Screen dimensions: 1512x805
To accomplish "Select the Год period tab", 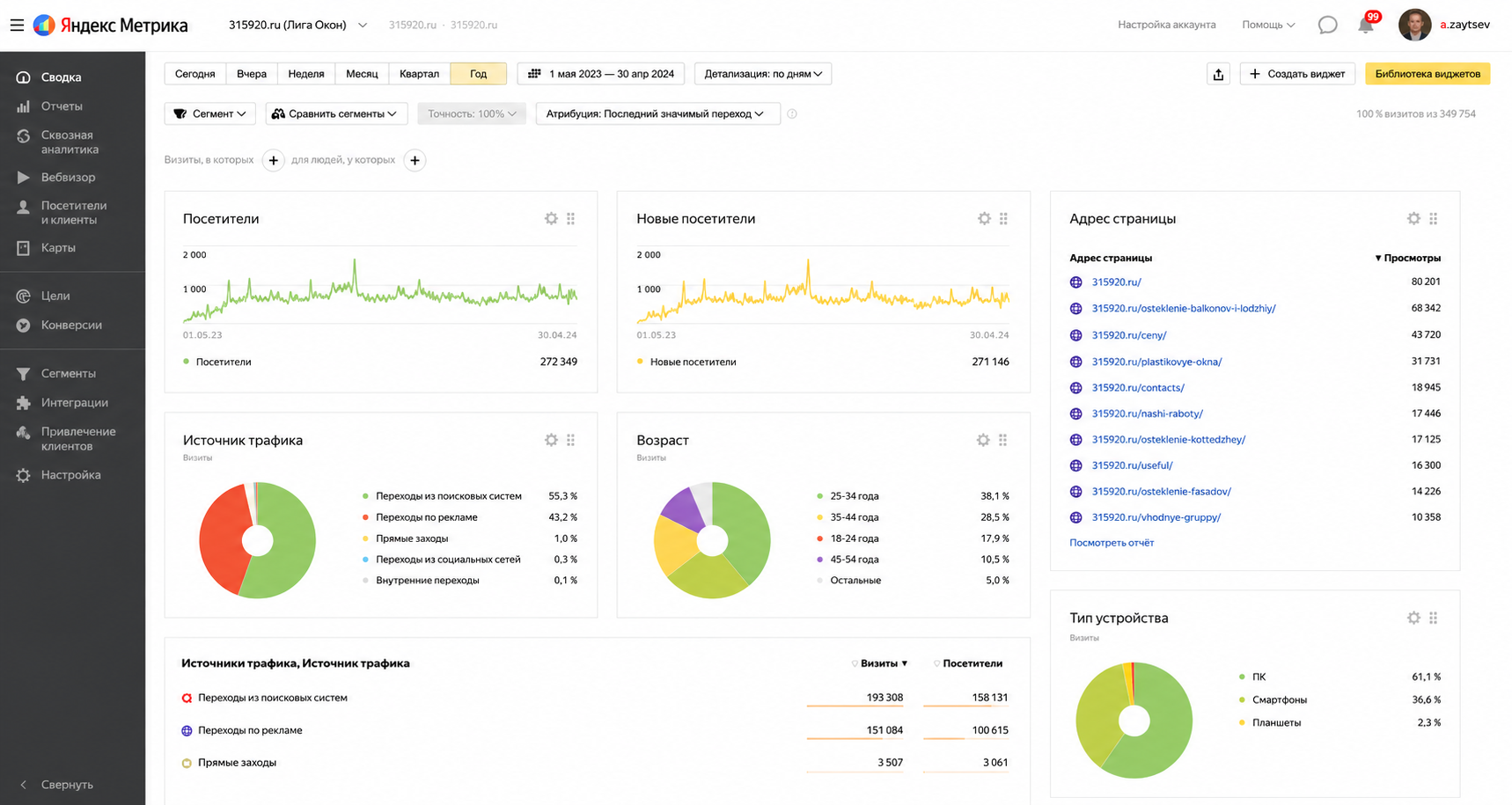I will [478, 74].
